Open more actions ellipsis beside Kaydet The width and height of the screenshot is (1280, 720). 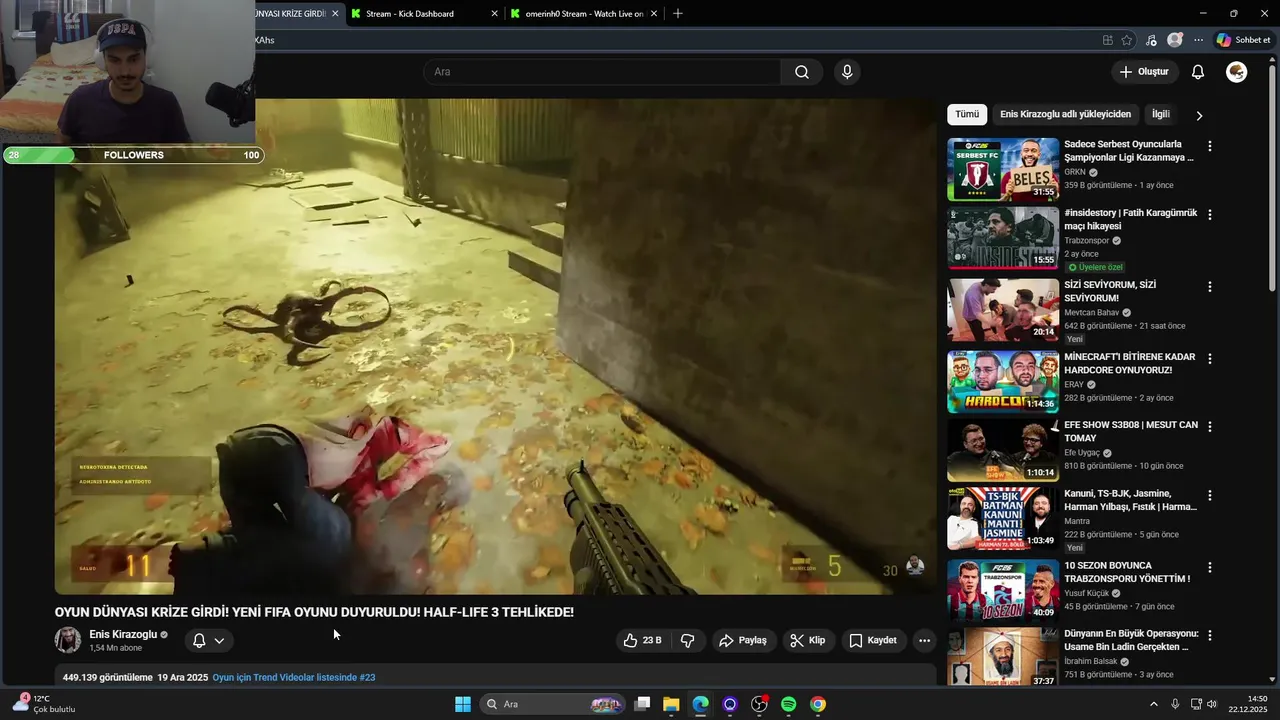pyautogui.click(x=924, y=640)
